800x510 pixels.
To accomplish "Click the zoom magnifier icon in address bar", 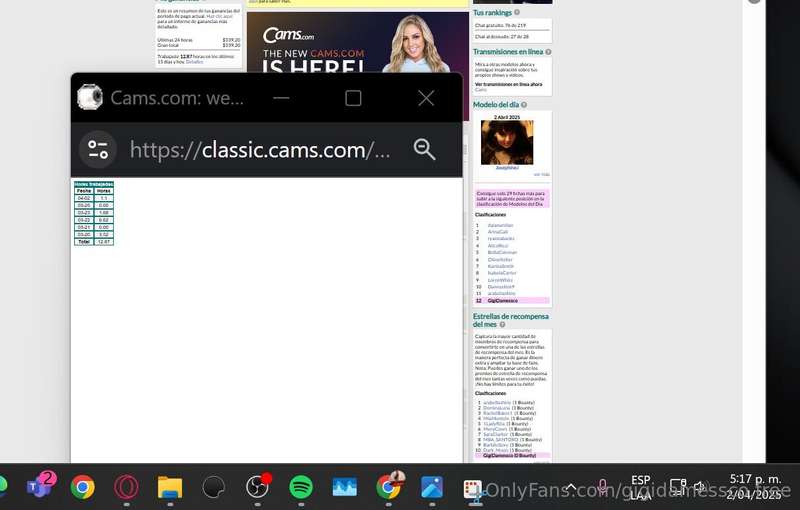I will (x=424, y=149).
